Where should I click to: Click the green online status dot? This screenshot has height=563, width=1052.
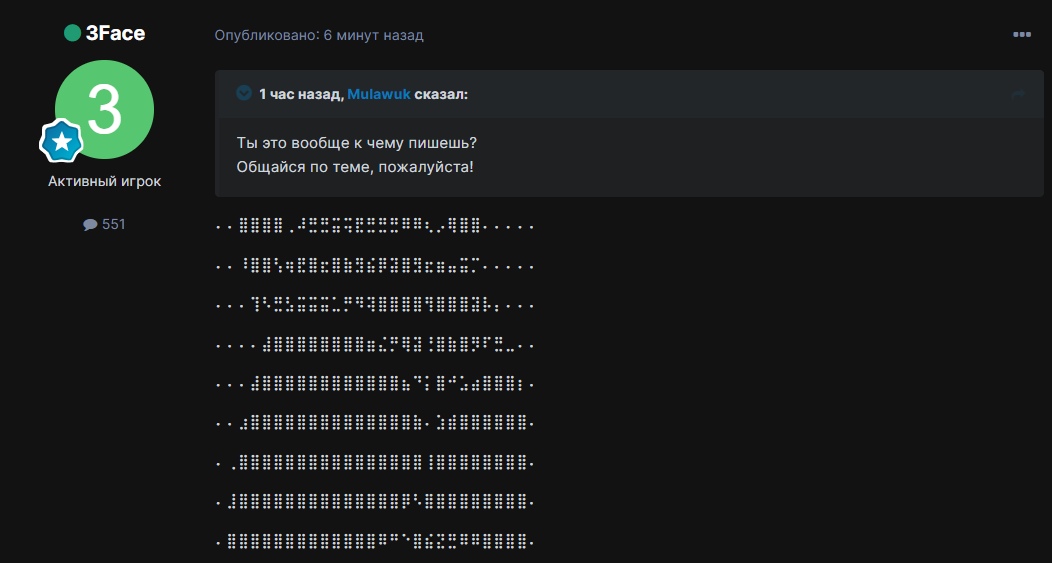(72, 33)
